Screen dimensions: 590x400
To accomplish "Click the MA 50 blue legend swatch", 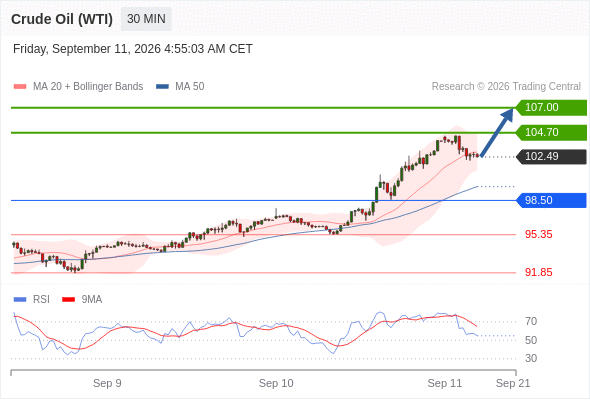I will (x=162, y=87).
